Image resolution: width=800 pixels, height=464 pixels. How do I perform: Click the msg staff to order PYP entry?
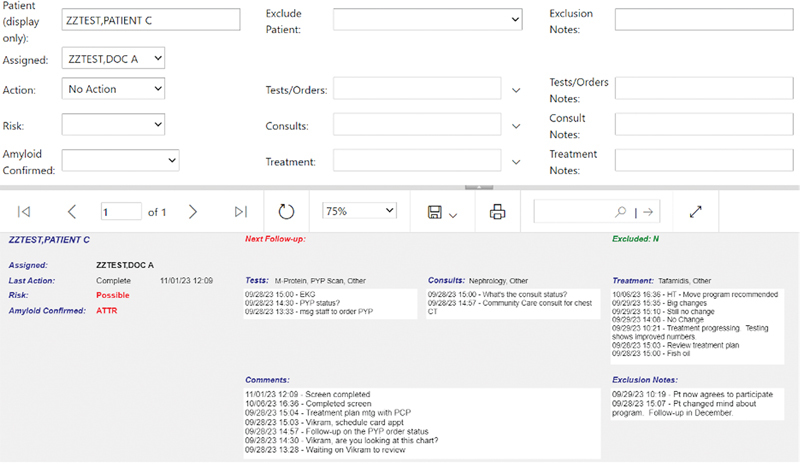[309, 311]
